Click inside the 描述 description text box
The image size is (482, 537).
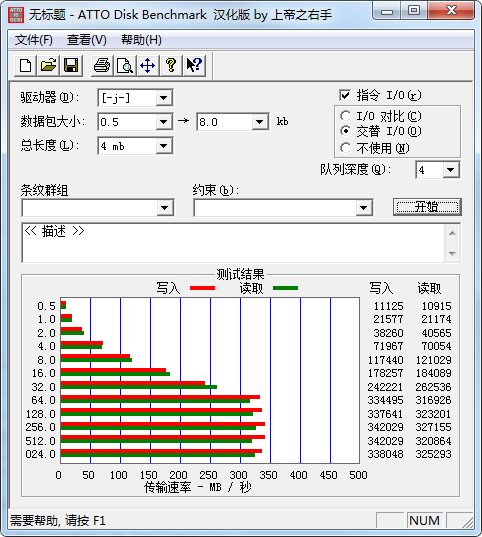click(233, 243)
